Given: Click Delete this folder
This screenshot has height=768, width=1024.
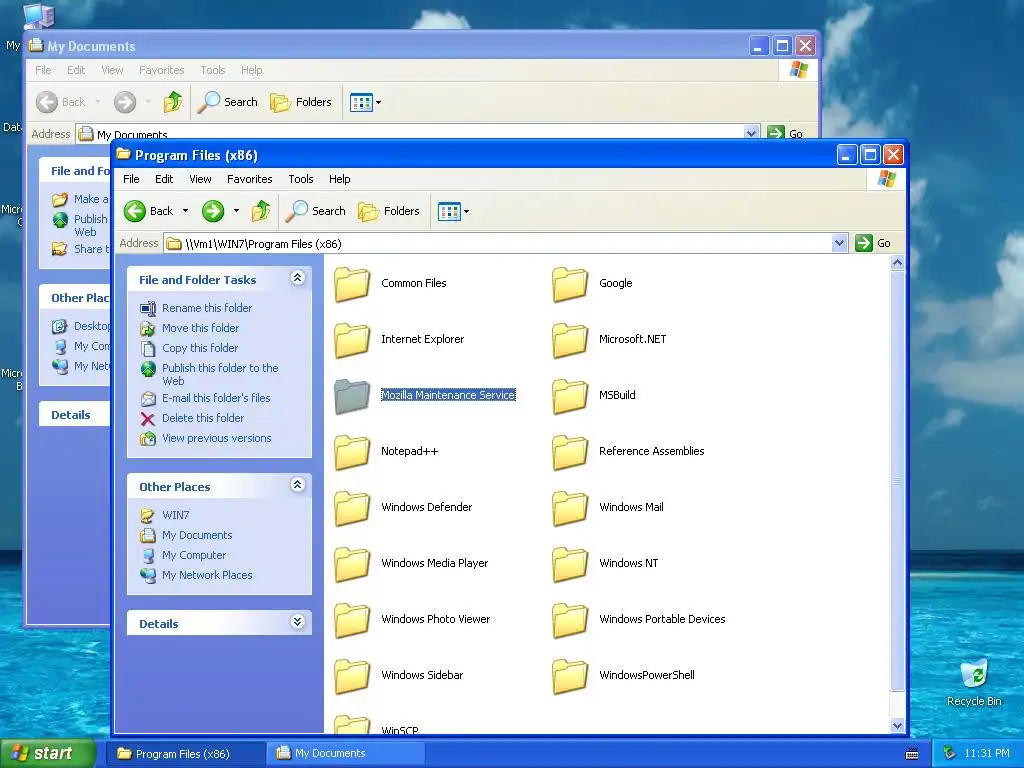Looking at the screenshot, I should (203, 418).
